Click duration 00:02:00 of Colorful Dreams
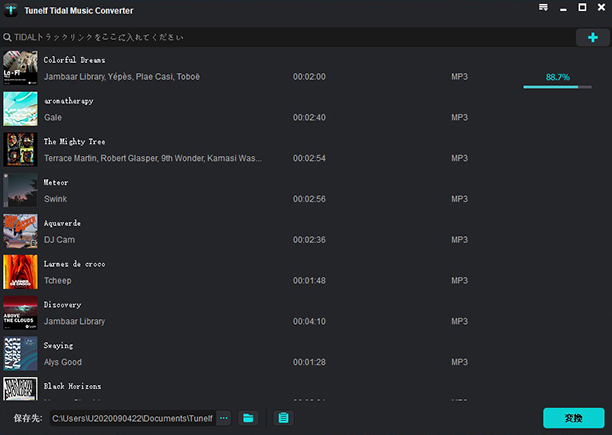 309,77
